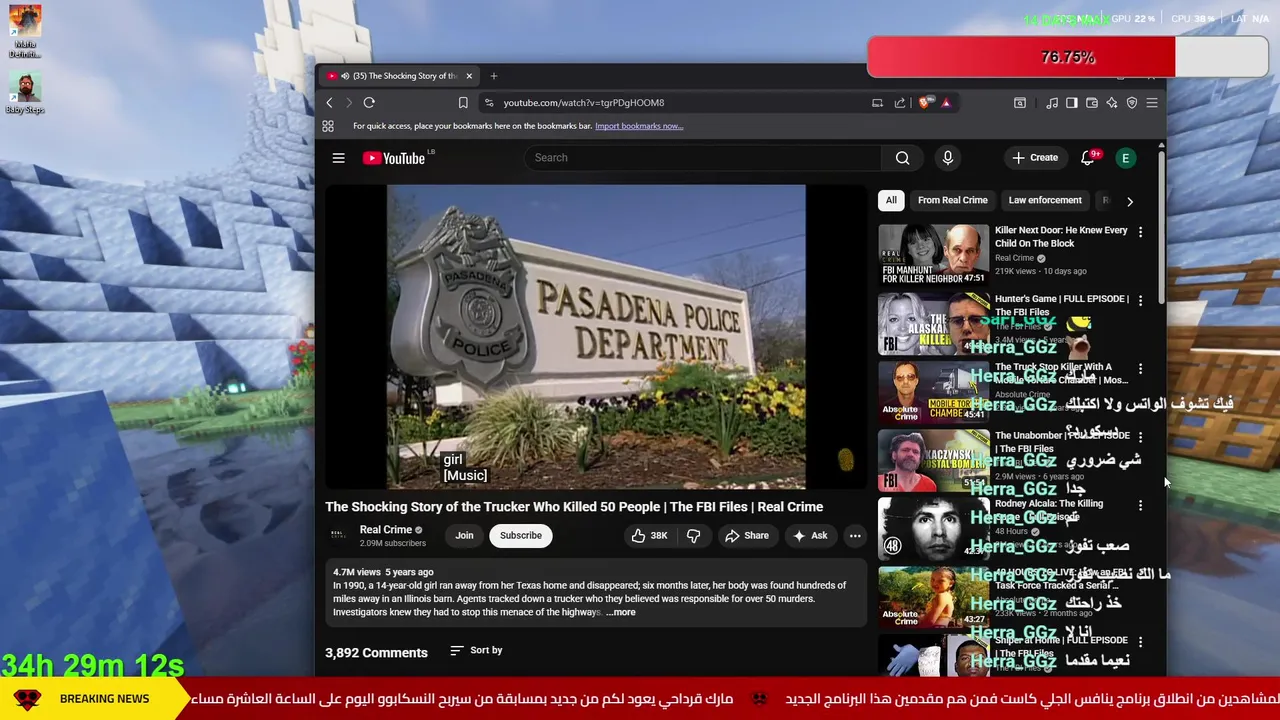Screen dimensions: 1280x720
Task: Expand the description with ...more
Action: (620, 612)
